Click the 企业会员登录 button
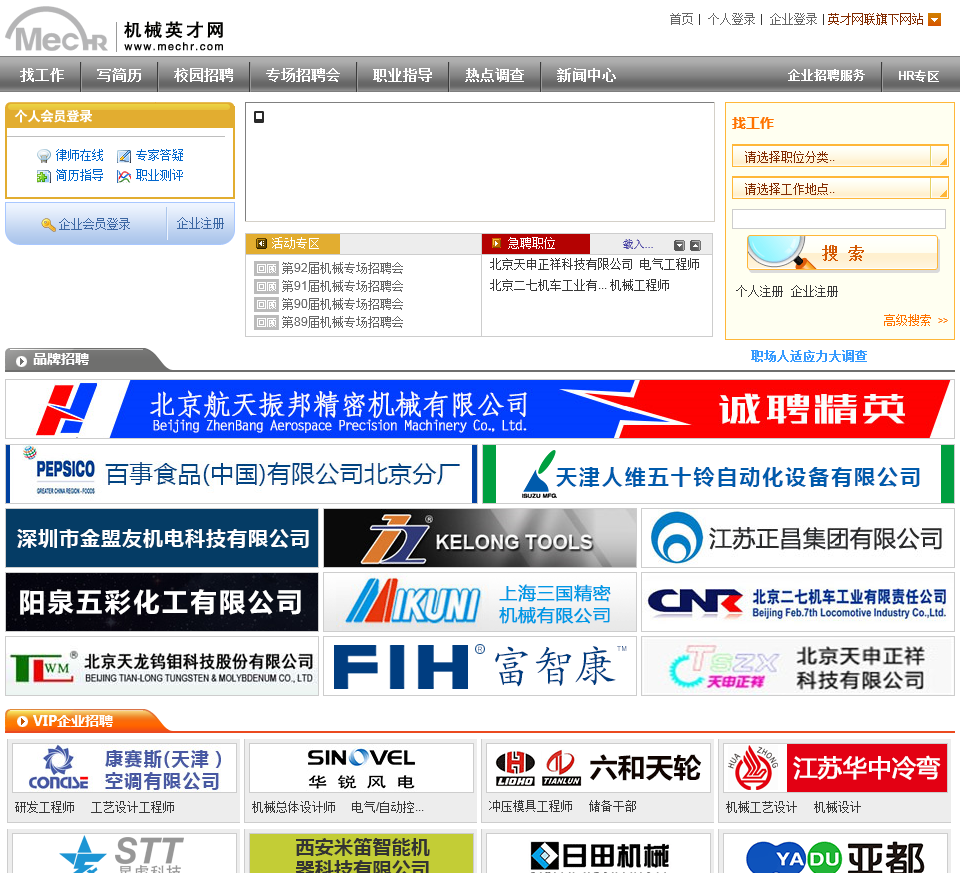The image size is (960, 873). pyautogui.click(x=86, y=224)
